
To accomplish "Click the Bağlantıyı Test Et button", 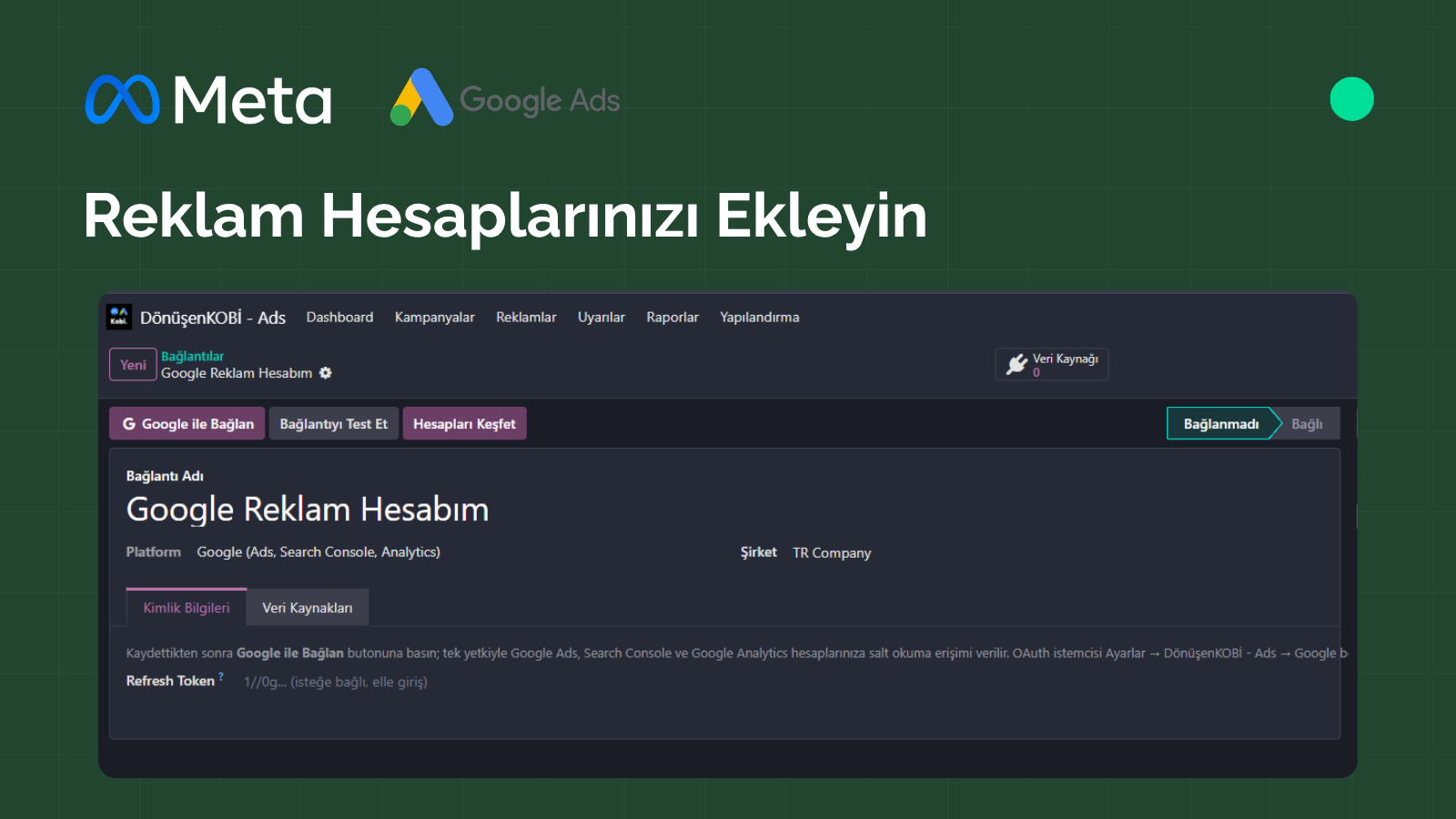I will [x=334, y=424].
